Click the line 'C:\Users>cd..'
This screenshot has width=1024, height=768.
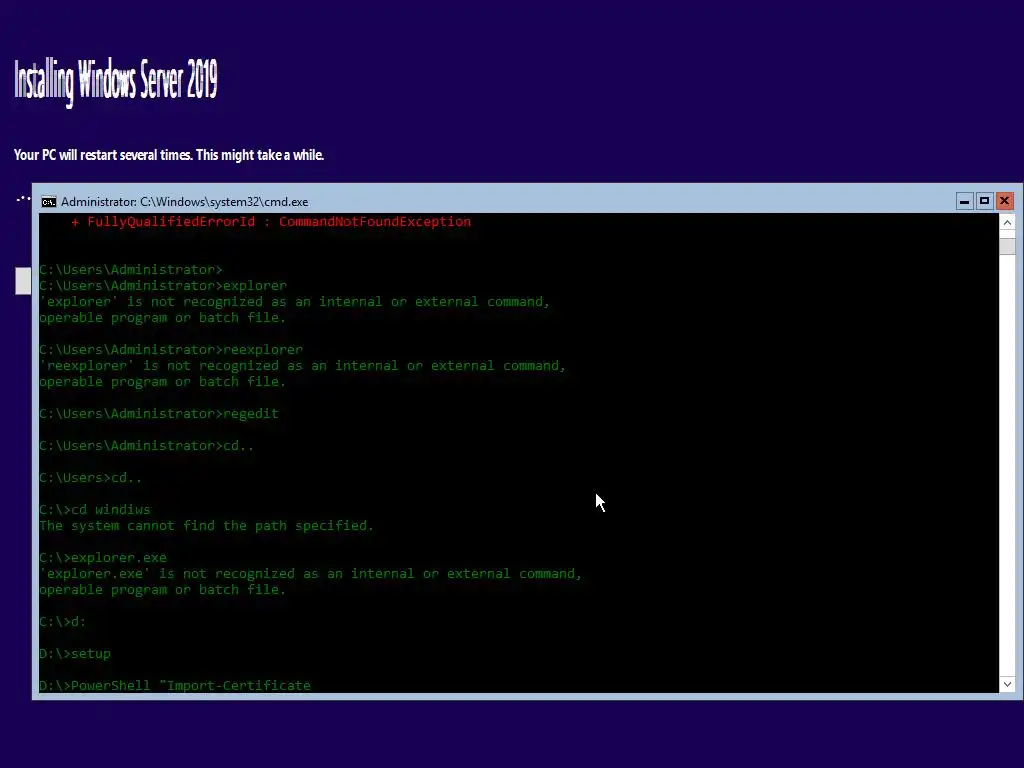[91, 477]
